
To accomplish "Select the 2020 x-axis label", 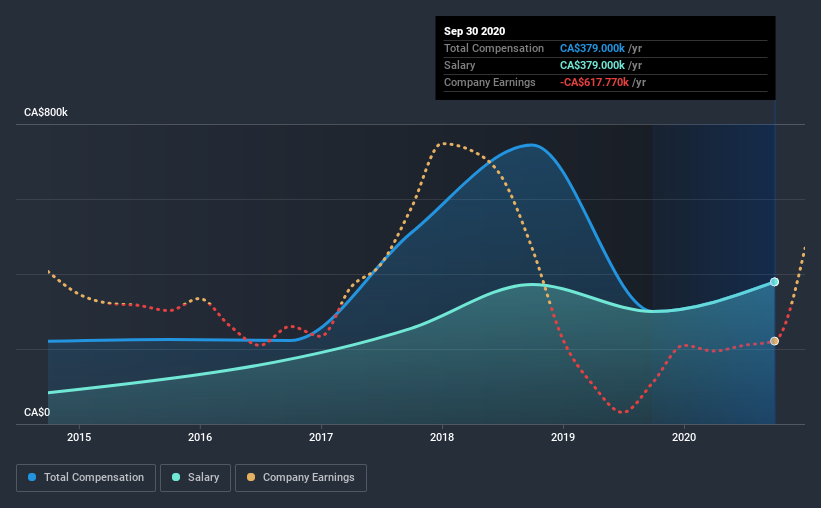I will tap(684, 437).
